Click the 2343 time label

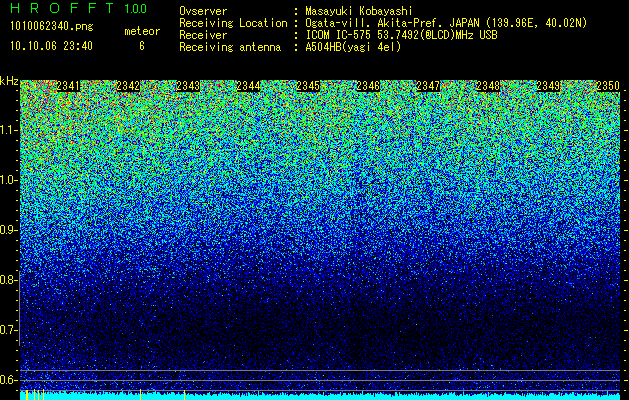pos(188,86)
